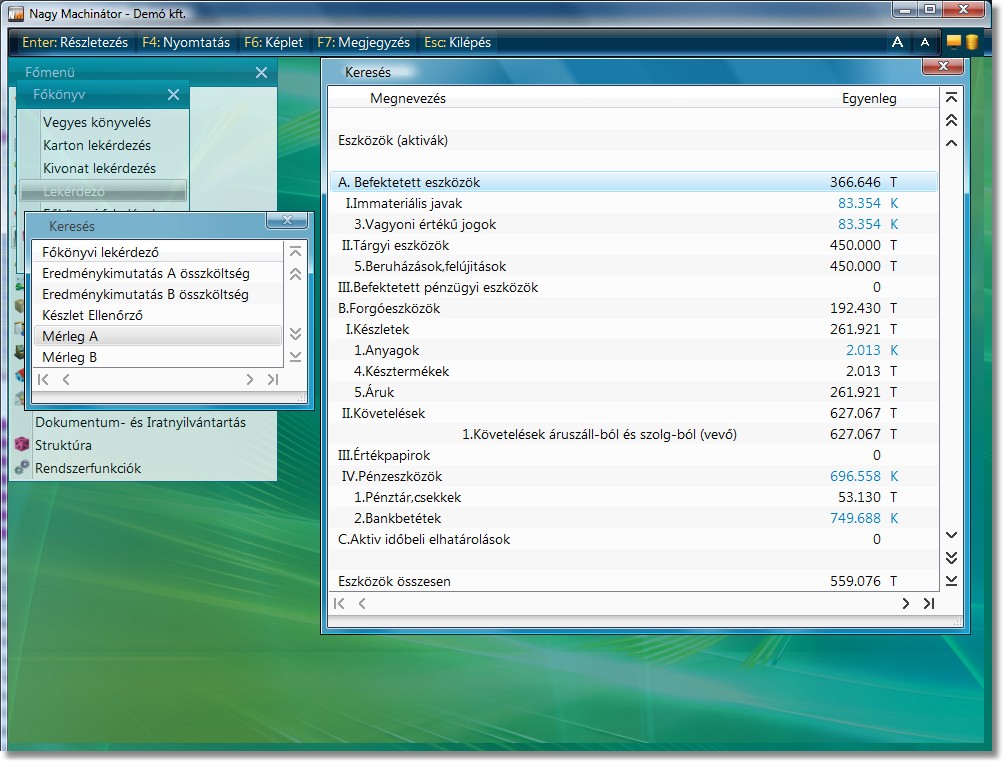Click the gears icon beside Rendszerfunkciók
The image size is (1004, 763).
22,468
